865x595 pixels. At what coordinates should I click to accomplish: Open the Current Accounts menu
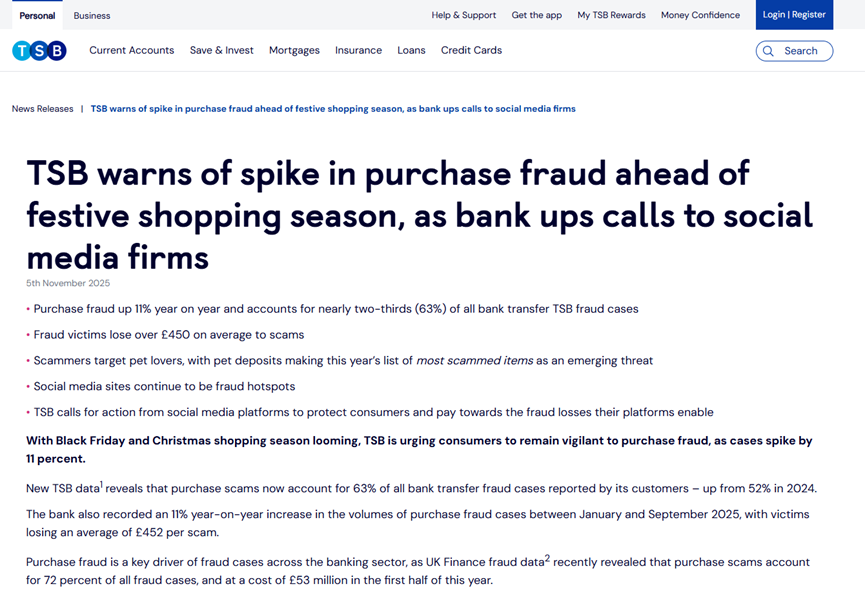point(131,50)
